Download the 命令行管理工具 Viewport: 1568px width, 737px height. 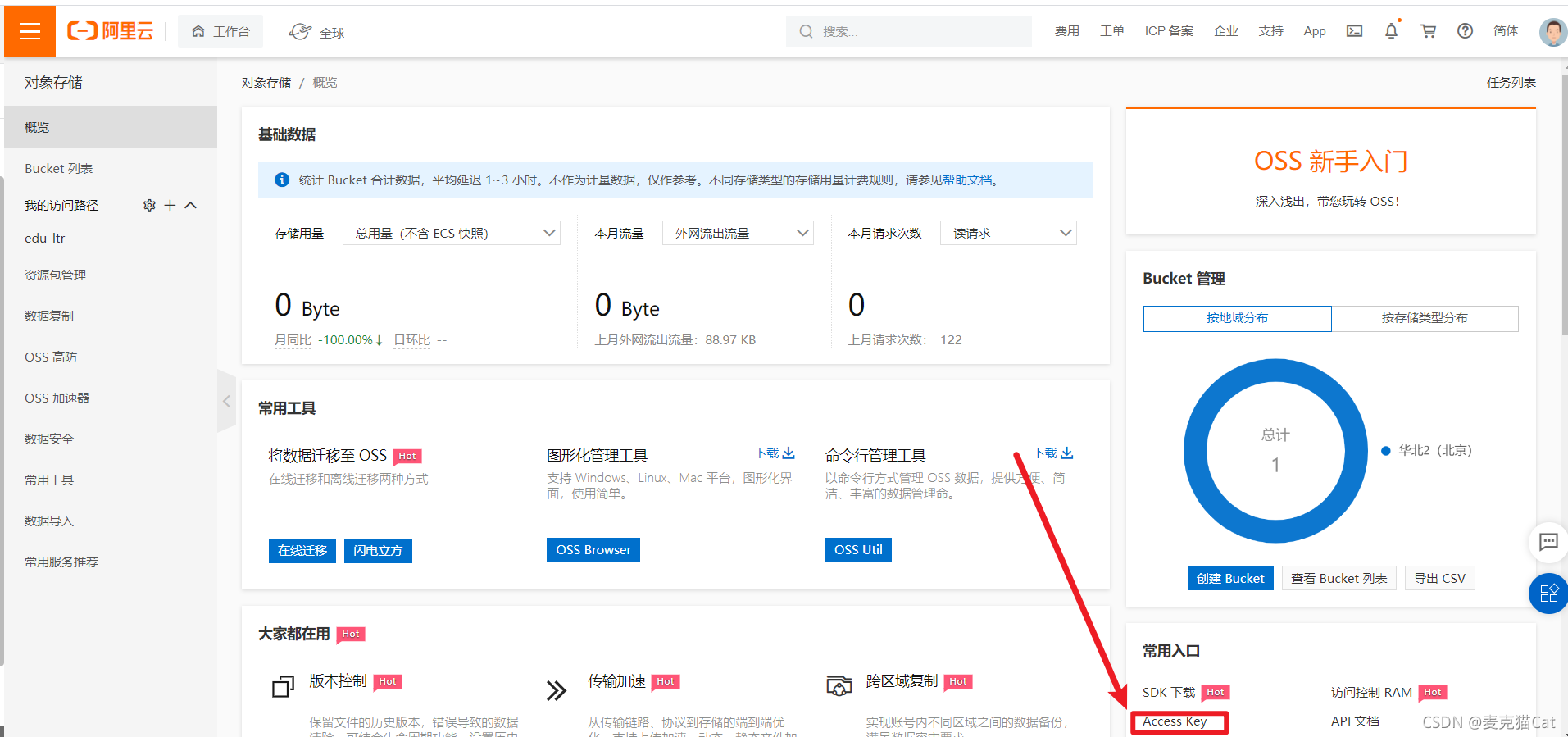tap(1053, 453)
